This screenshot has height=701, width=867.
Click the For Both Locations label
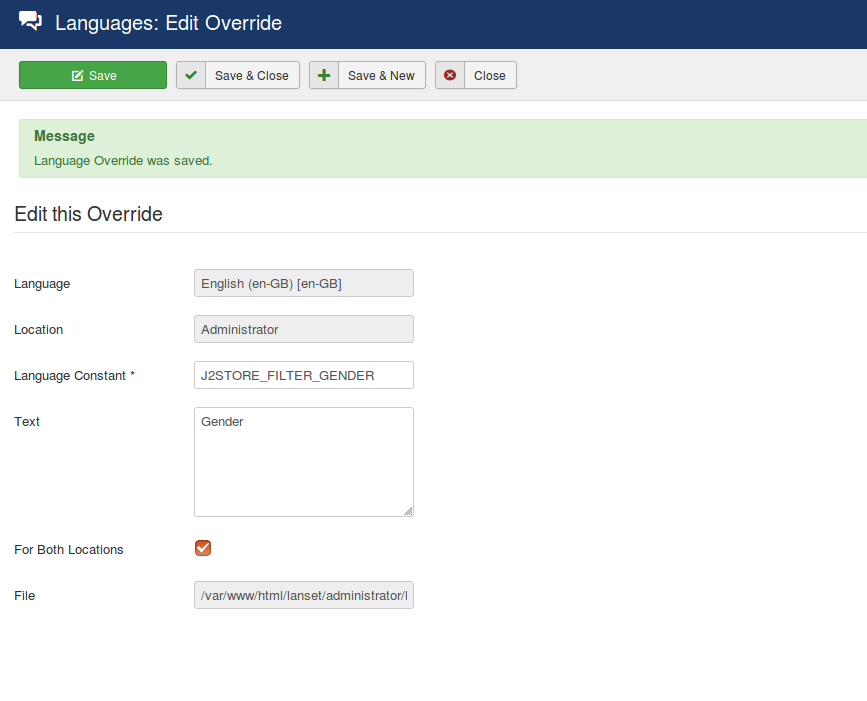point(69,549)
